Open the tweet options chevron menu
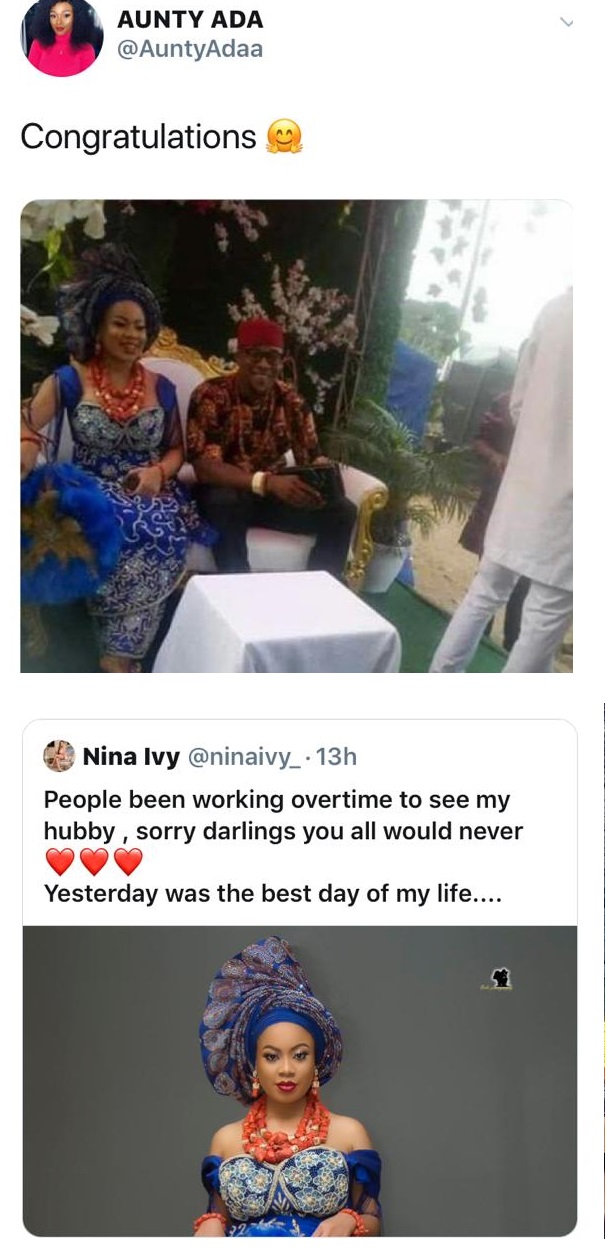This screenshot has width=608, height=1248. tap(567, 22)
